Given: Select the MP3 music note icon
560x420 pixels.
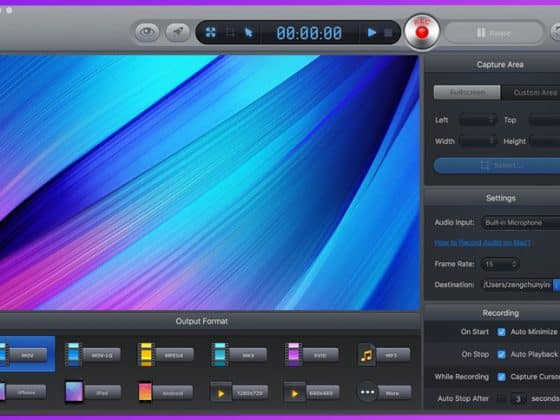Looking at the screenshot, I should tap(367, 355).
